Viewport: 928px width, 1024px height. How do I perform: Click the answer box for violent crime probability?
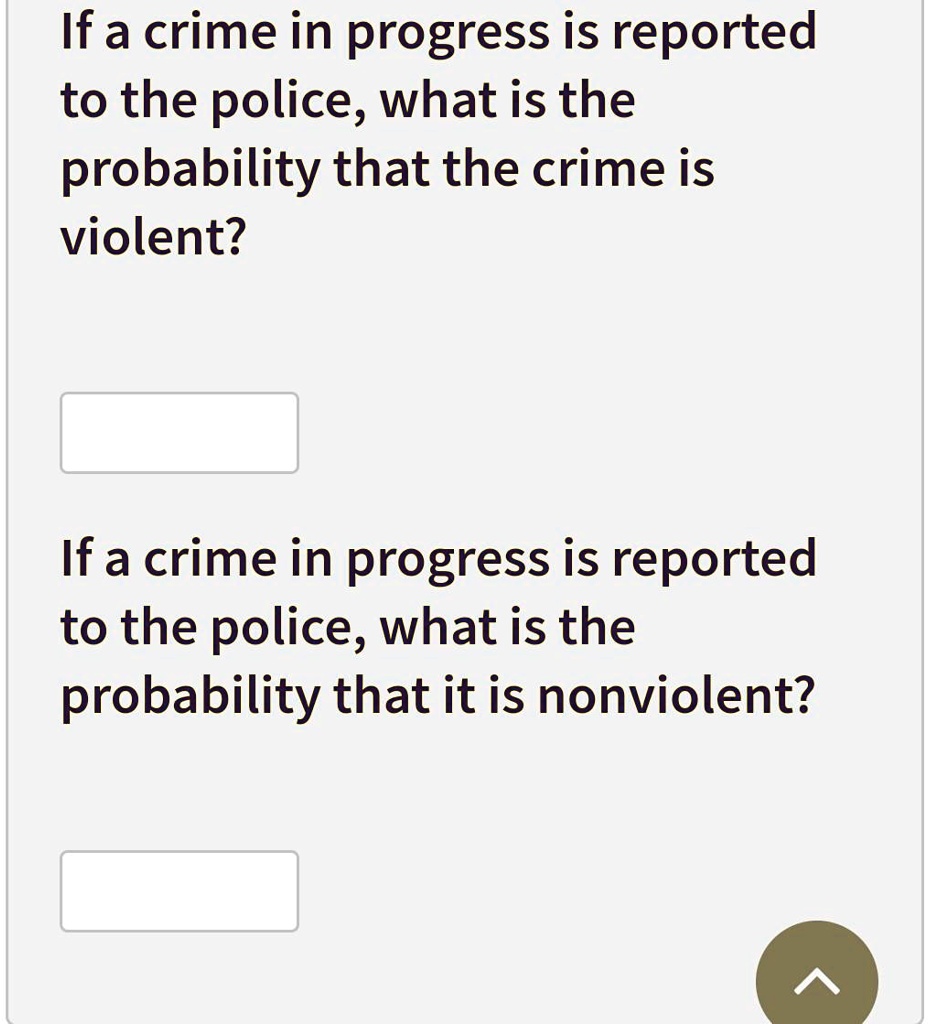179,432
